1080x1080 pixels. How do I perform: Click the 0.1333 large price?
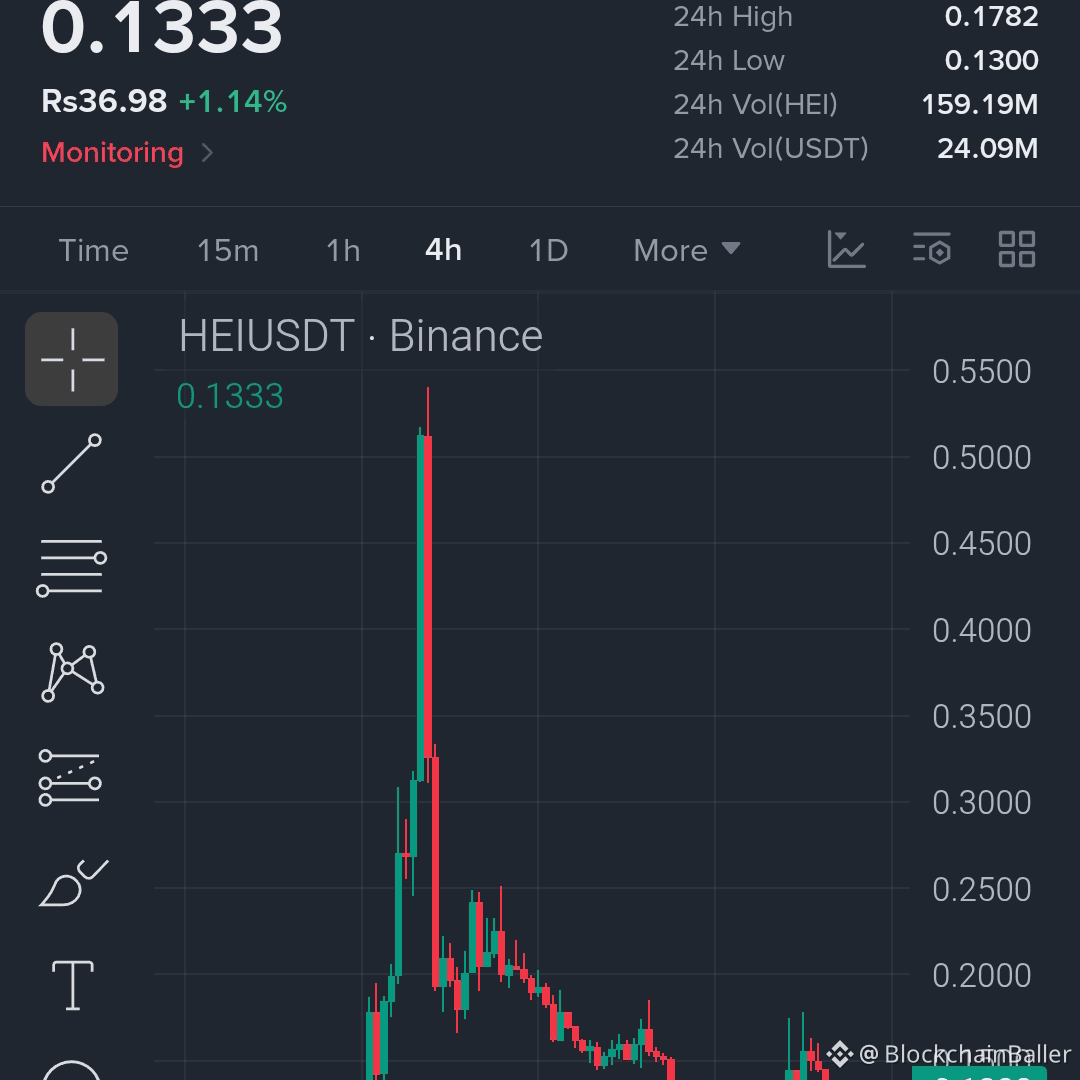coord(162,29)
